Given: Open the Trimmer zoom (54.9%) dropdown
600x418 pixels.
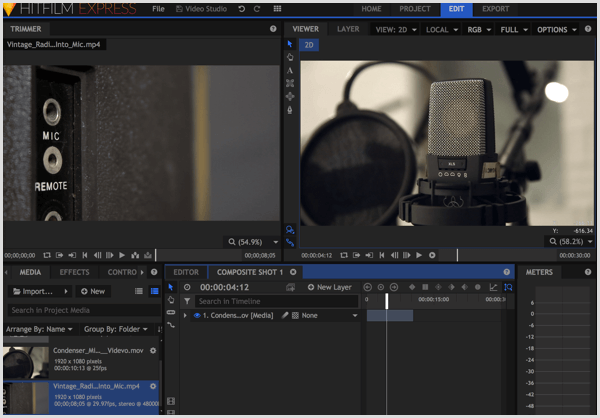Looking at the screenshot, I should (253, 242).
